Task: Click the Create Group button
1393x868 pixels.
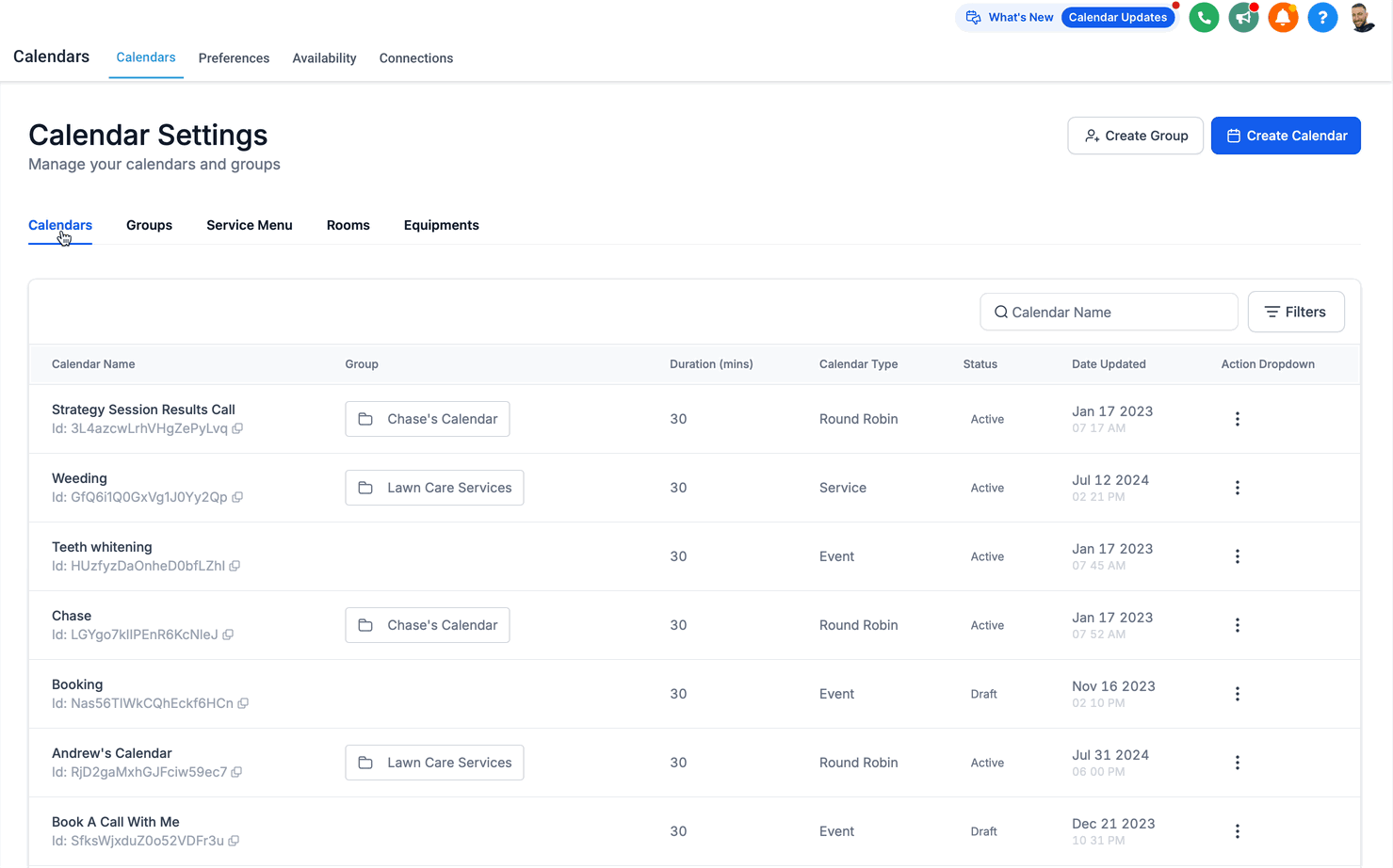Action: tap(1135, 136)
